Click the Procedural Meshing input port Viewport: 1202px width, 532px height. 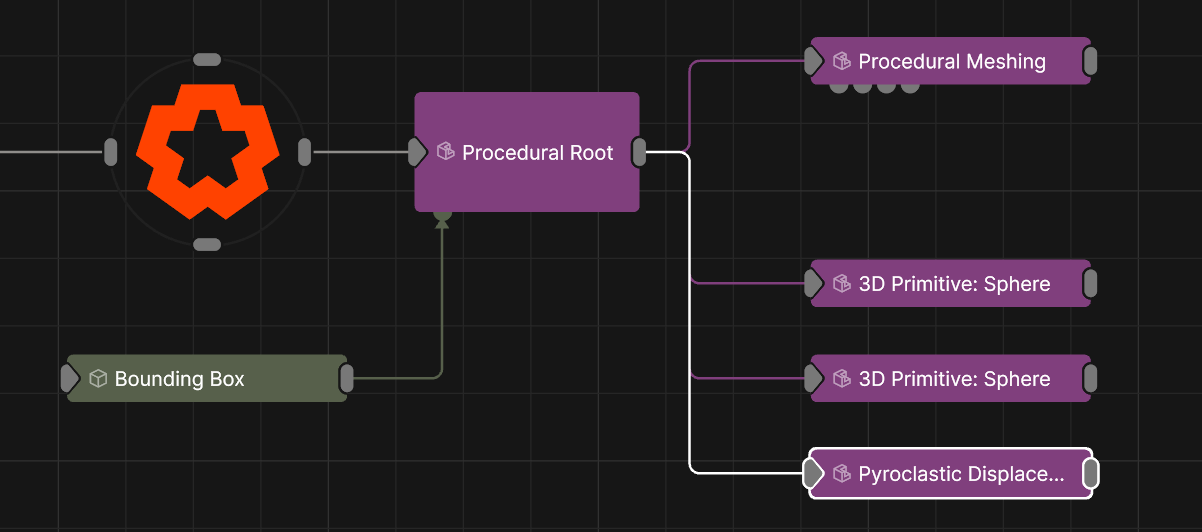point(814,61)
